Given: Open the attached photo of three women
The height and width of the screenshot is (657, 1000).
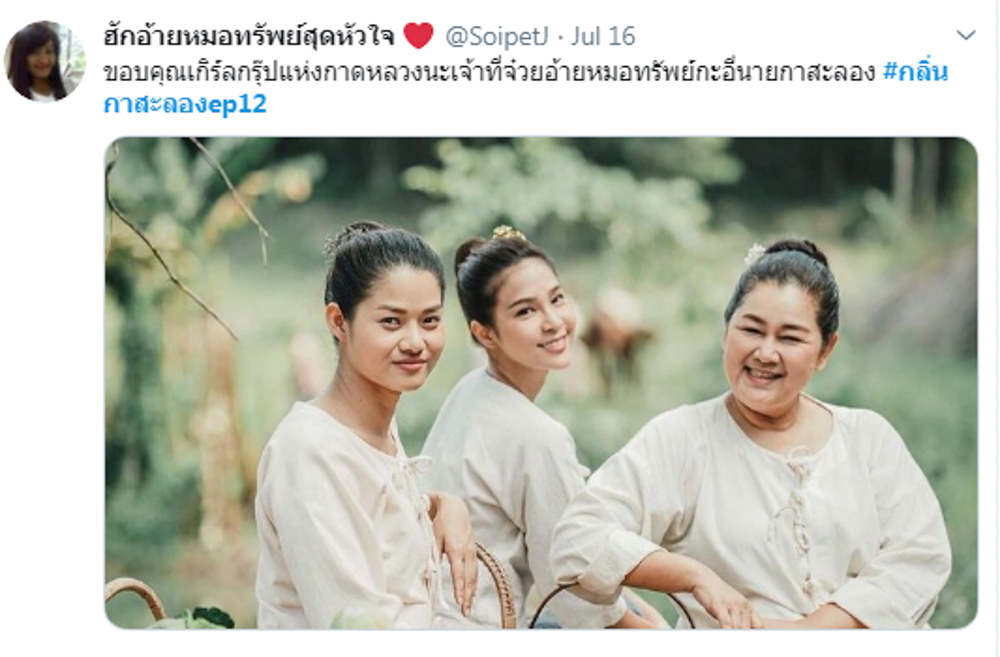Looking at the screenshot, I should [x=541, y=383].
